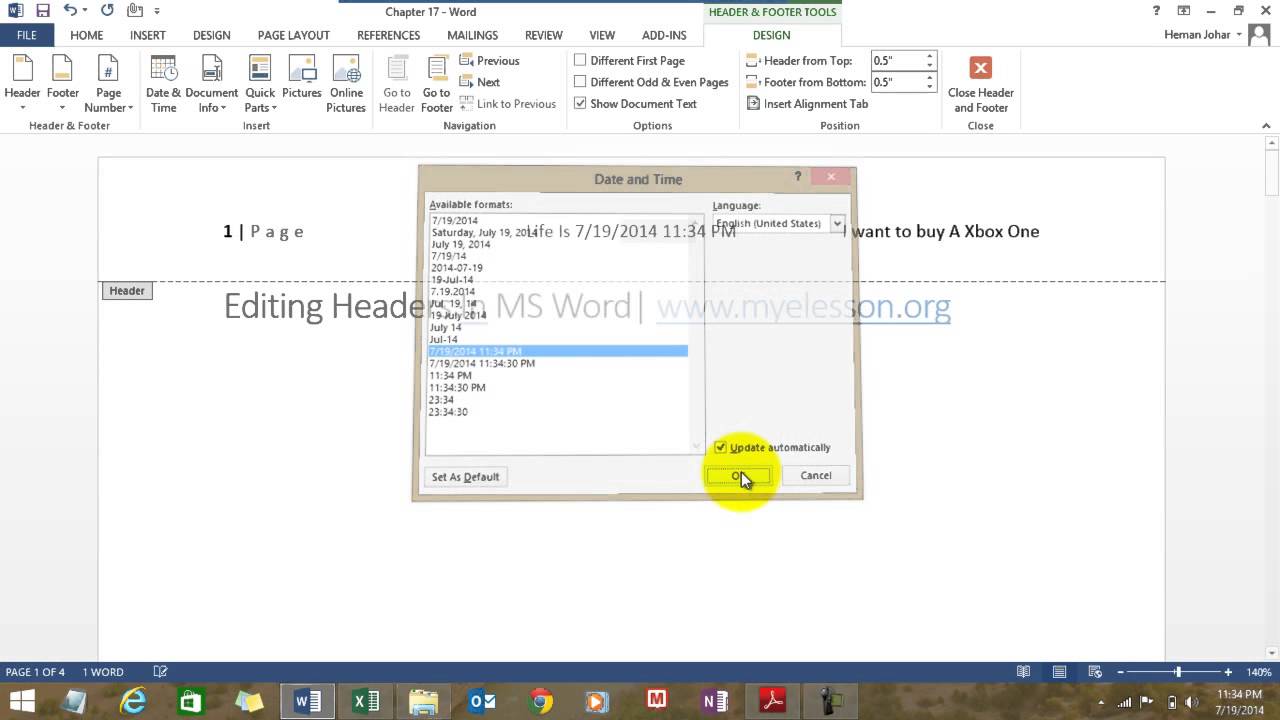The height and width of the screenshot is (720, 1280).
Task: Open Excel from taskbar
Action: tap(366, 701)
